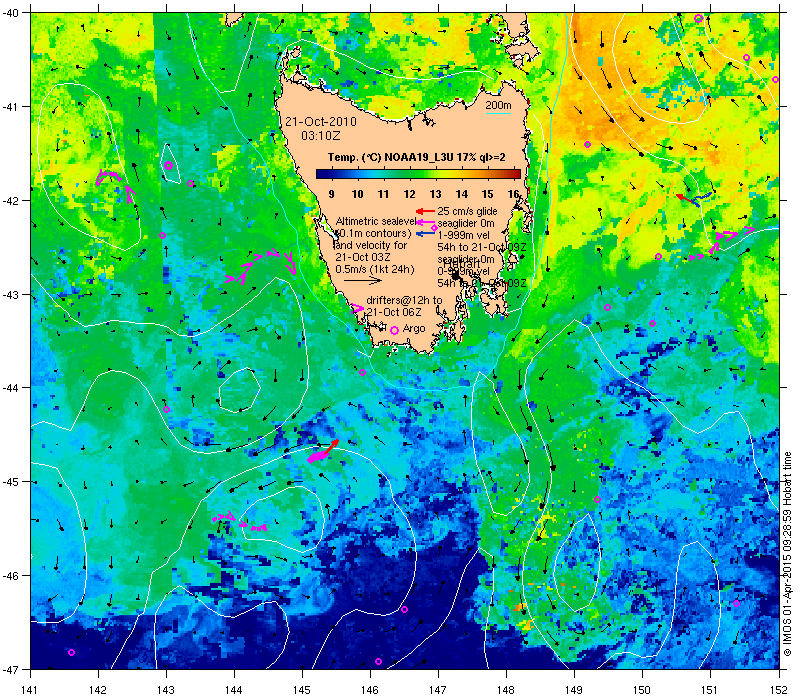Viewport: 800px width, 700px height.
Task: Click the '21-Oct 06Z' drifter time text
Action: (394, 312)
